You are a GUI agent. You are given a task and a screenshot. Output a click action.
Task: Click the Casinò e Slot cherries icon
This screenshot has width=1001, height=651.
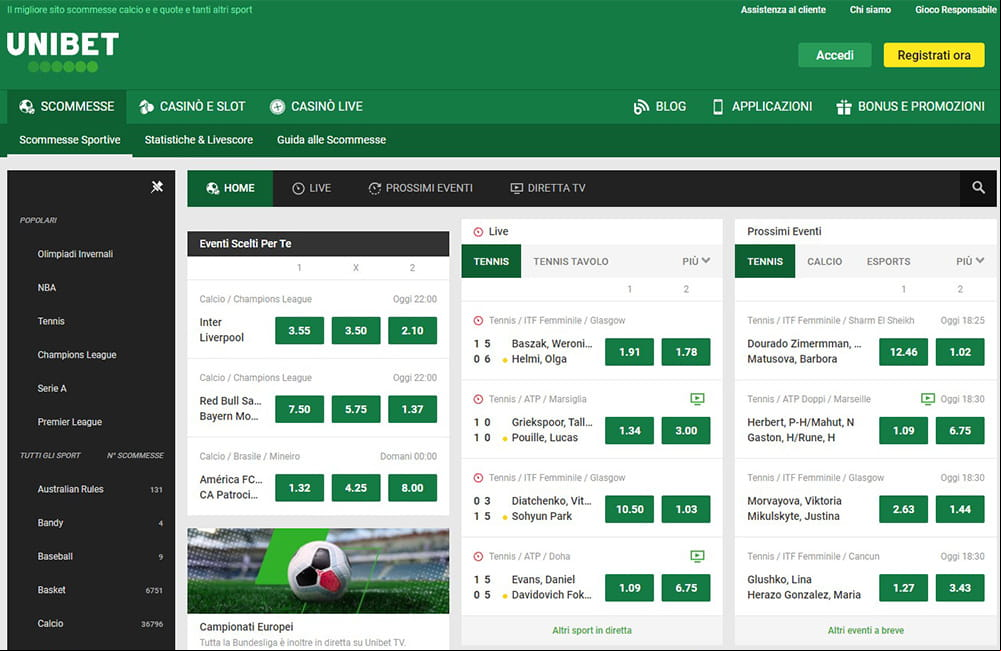[x=146, y=107]
